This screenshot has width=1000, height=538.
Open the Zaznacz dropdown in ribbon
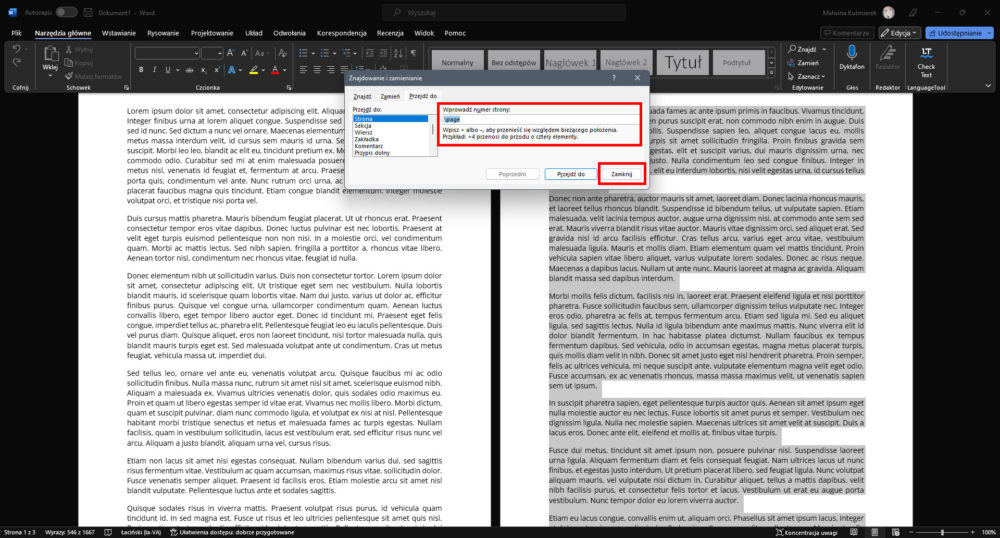(x=807, y=76)
